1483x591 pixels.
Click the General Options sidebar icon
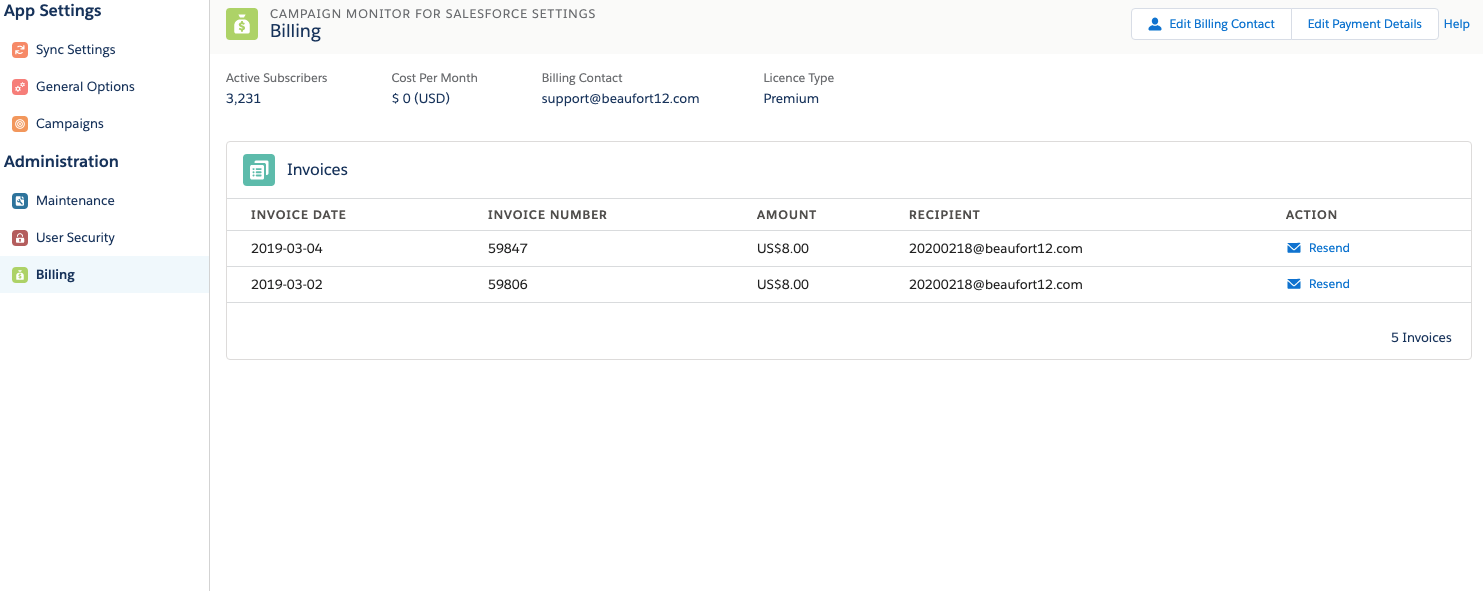pyautogui.click(x=20, y=87)
